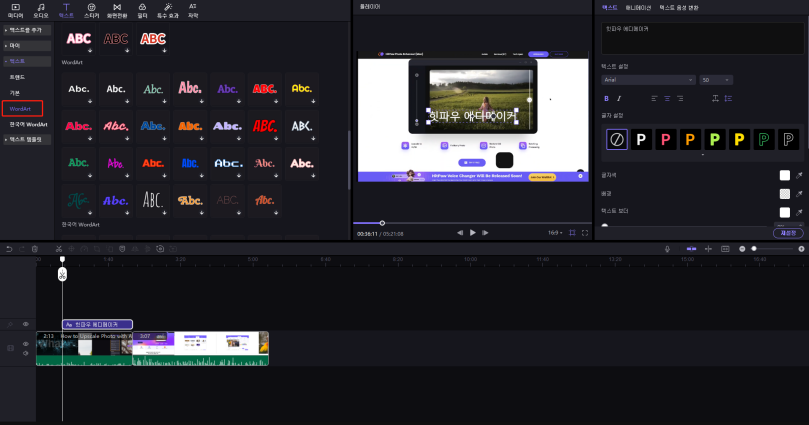809x425 pixels.
Task: Choose the purple Abc. WordArt in first row
Action: pos(228,89)
